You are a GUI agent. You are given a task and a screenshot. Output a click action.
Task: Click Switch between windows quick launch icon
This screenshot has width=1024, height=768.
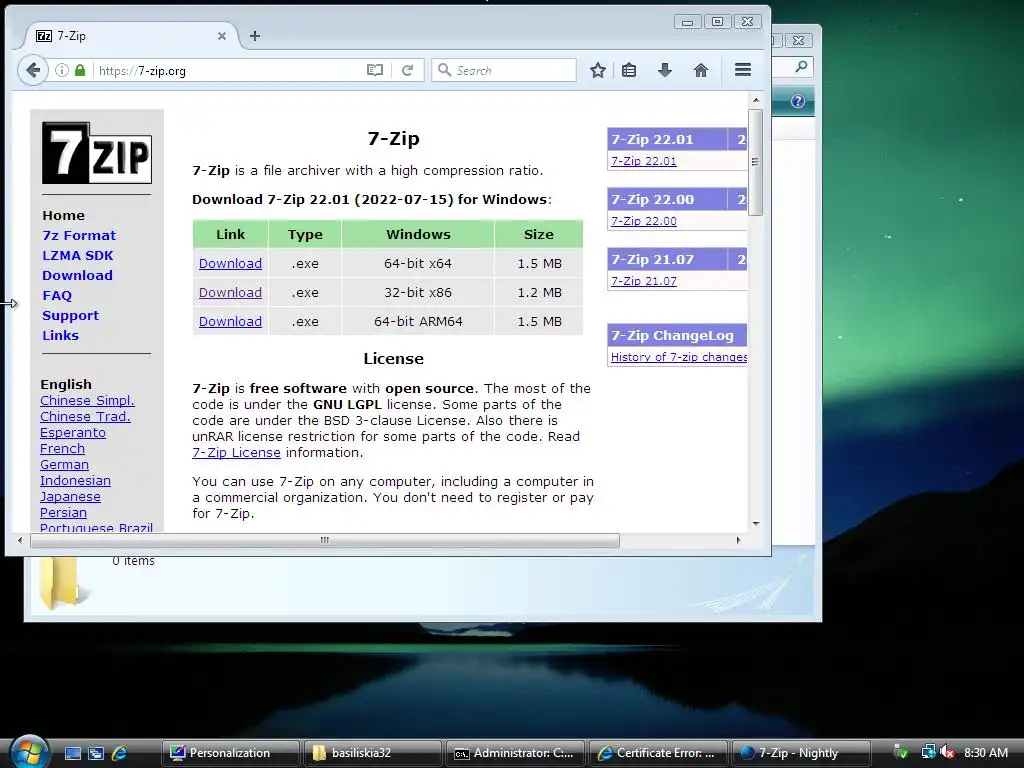[96, 753]
